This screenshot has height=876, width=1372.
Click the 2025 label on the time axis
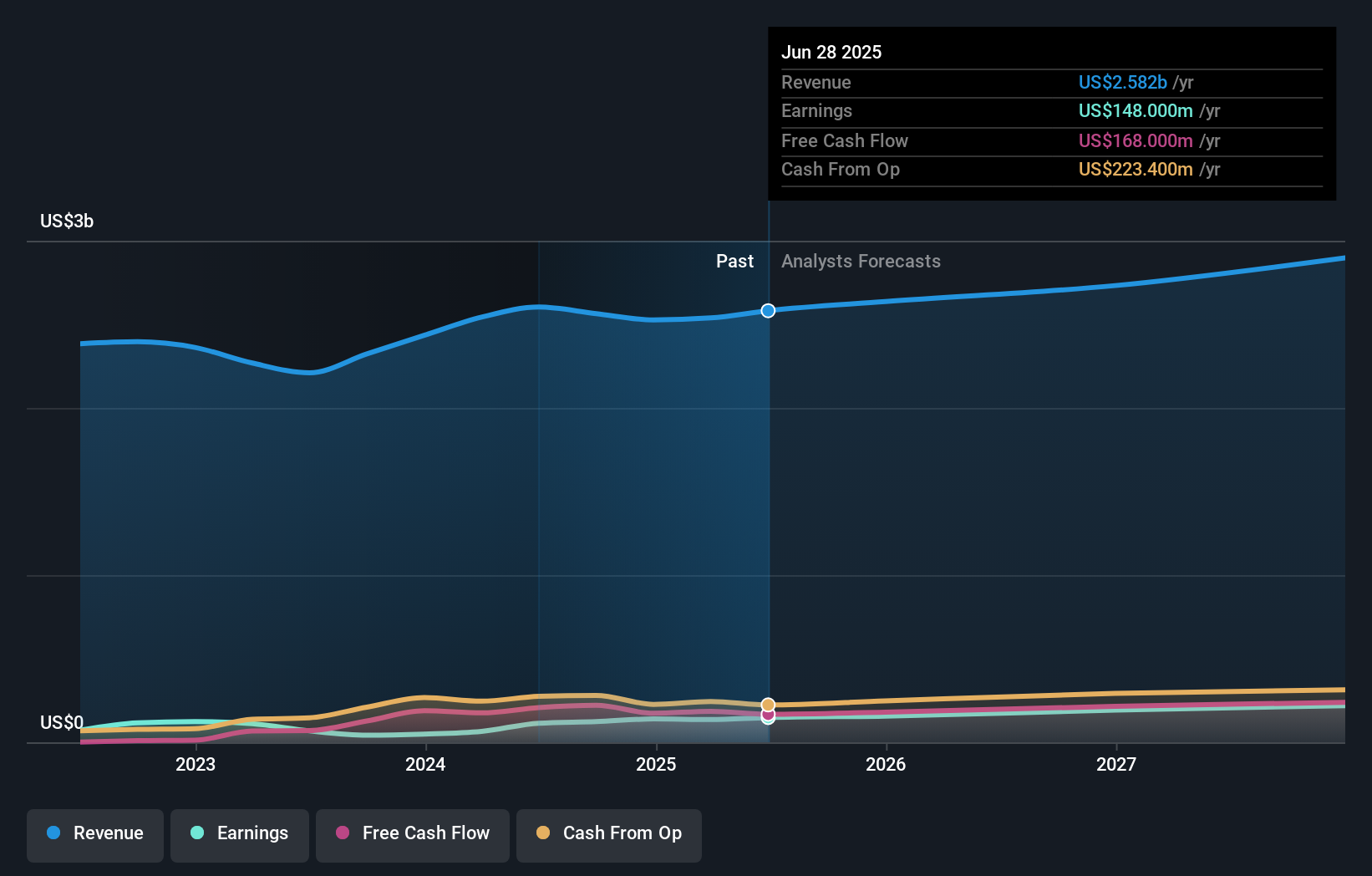click(656, 763)
